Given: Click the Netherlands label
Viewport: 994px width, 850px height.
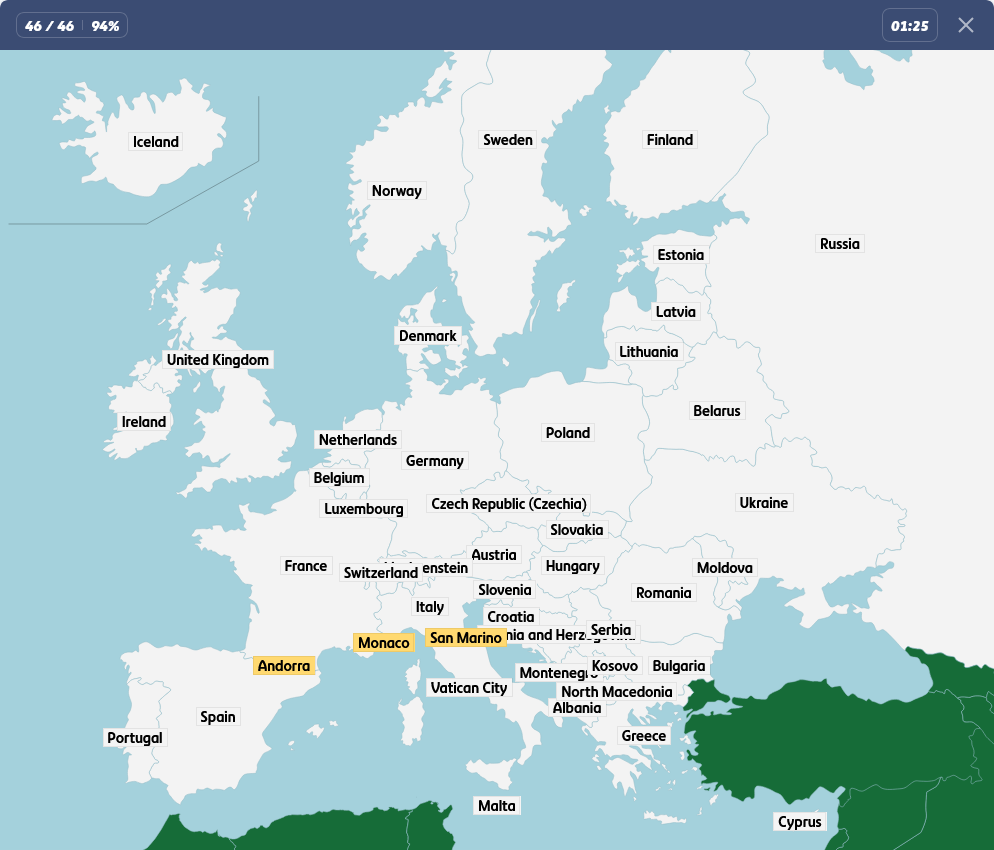Looking at the screenshot, I should click(358, 440).
